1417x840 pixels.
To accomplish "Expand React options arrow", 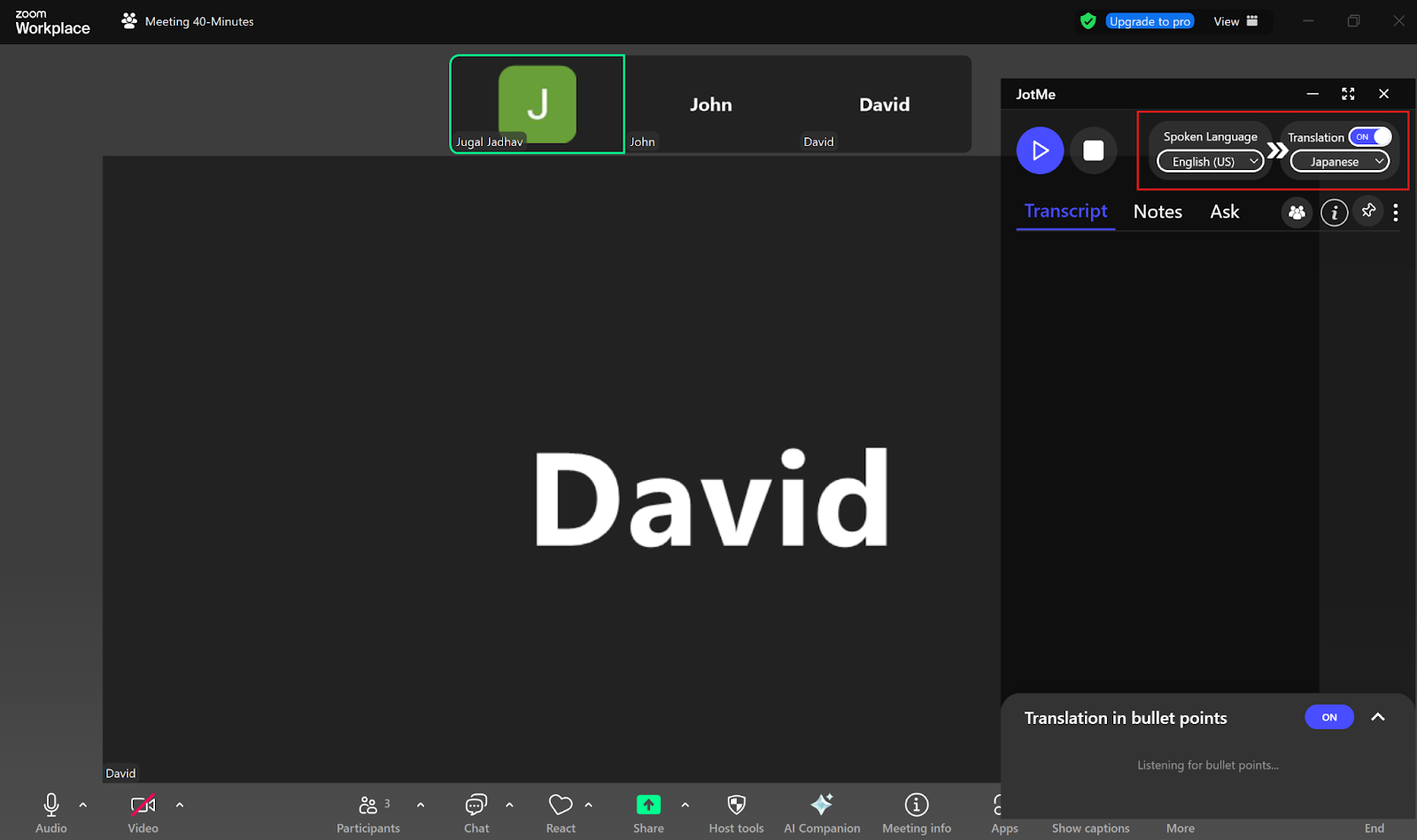I will (589, 805).
